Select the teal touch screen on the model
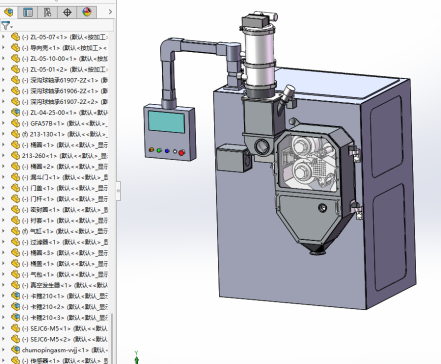The width and height of the screenshot is (441, 364). click(x=167, y=122)
